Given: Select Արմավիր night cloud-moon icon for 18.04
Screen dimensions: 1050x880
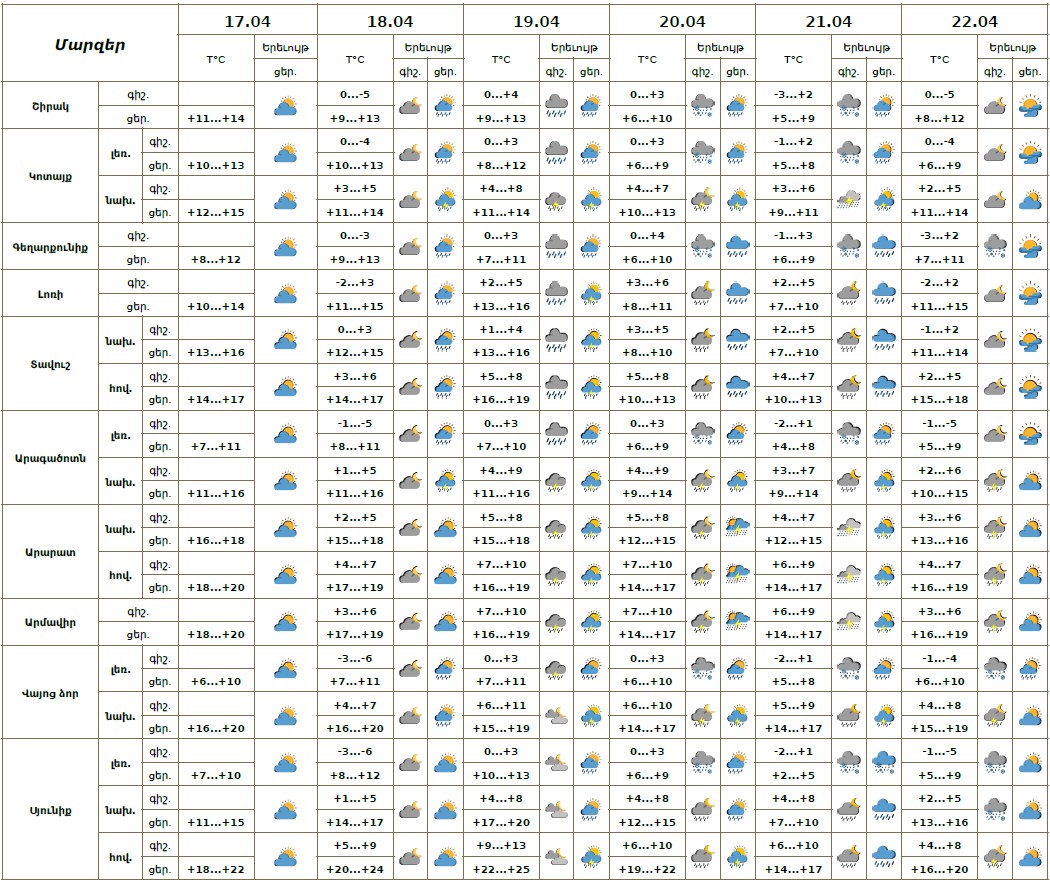Looking at the screenshot, I should (410, 622).
